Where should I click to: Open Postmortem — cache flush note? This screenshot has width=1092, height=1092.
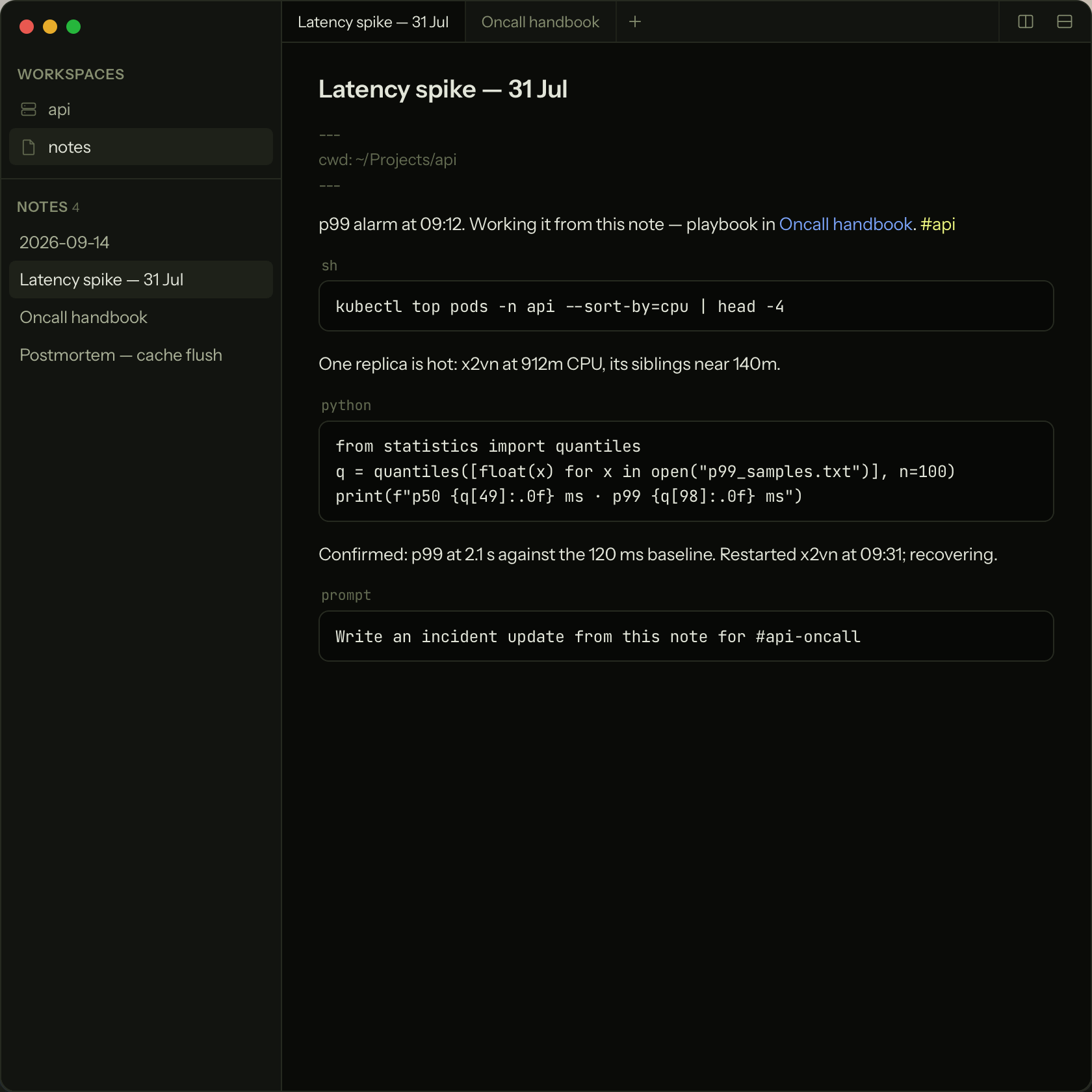(141, 355)
